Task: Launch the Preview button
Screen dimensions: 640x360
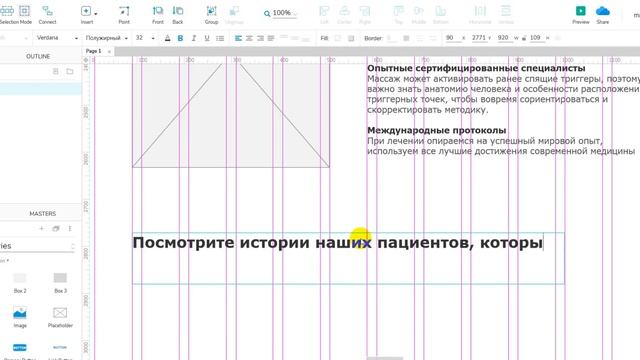Action: tap(580, 14)
